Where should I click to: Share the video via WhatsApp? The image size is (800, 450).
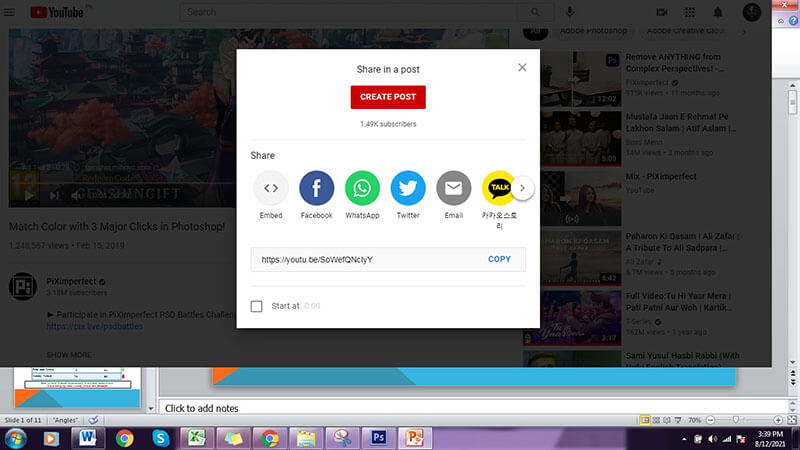(x=362, y=188)
